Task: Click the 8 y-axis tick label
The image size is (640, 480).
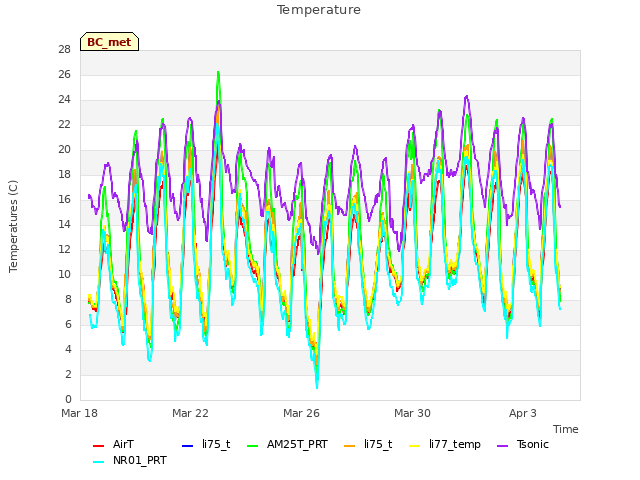Action: [x=68, y=300]
